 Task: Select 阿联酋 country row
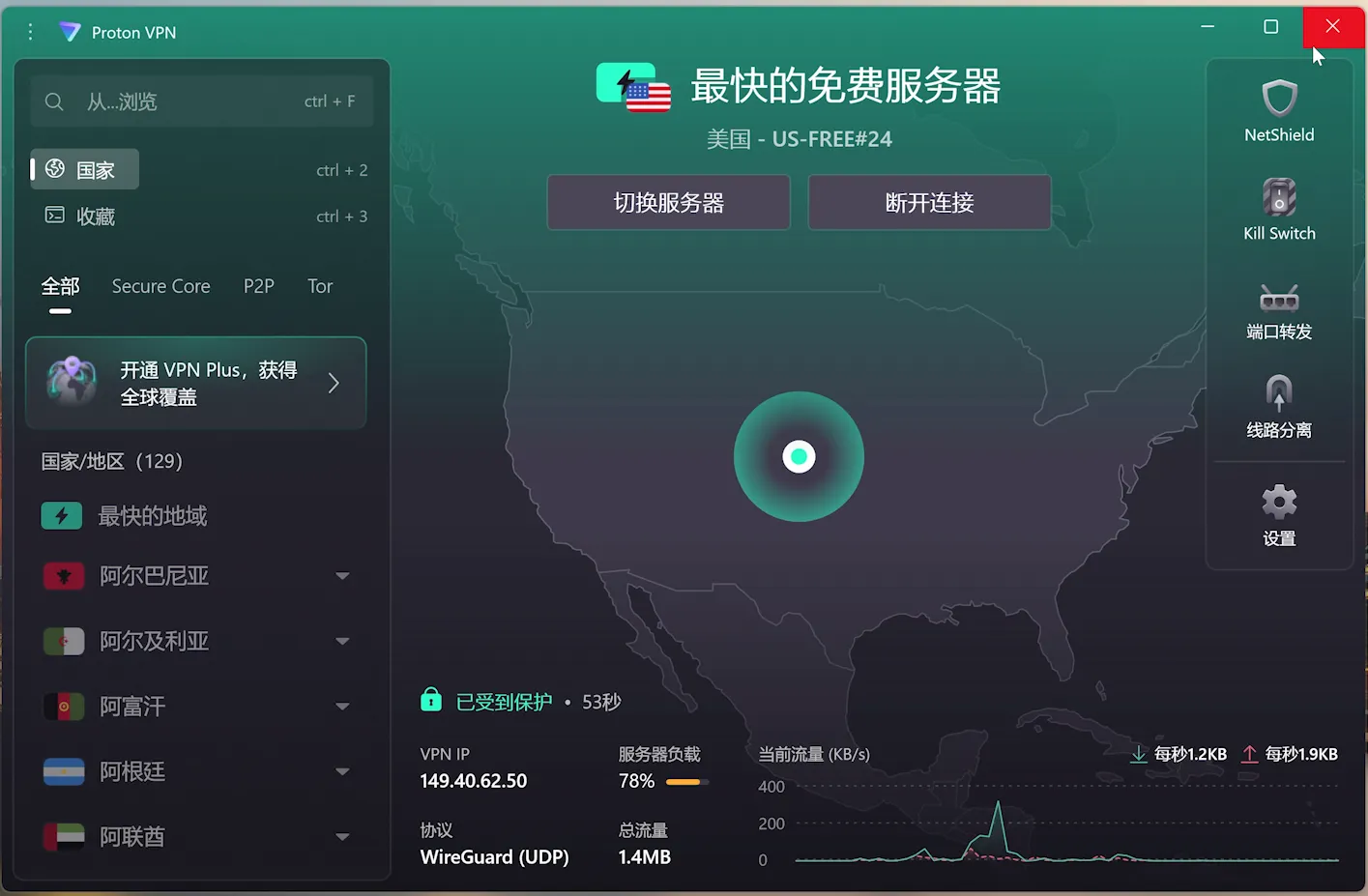coord(196,836)
